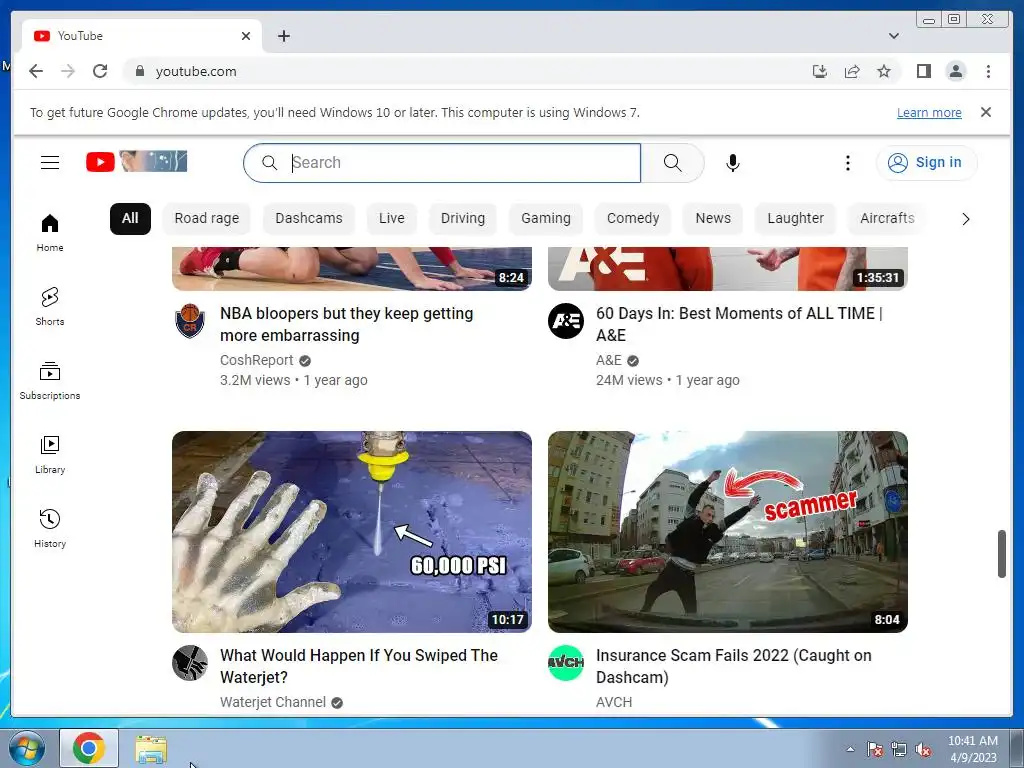Open YouTube settings three-dot menu
The width and height of the screenshot is (1024, 768).
(848, 163)
